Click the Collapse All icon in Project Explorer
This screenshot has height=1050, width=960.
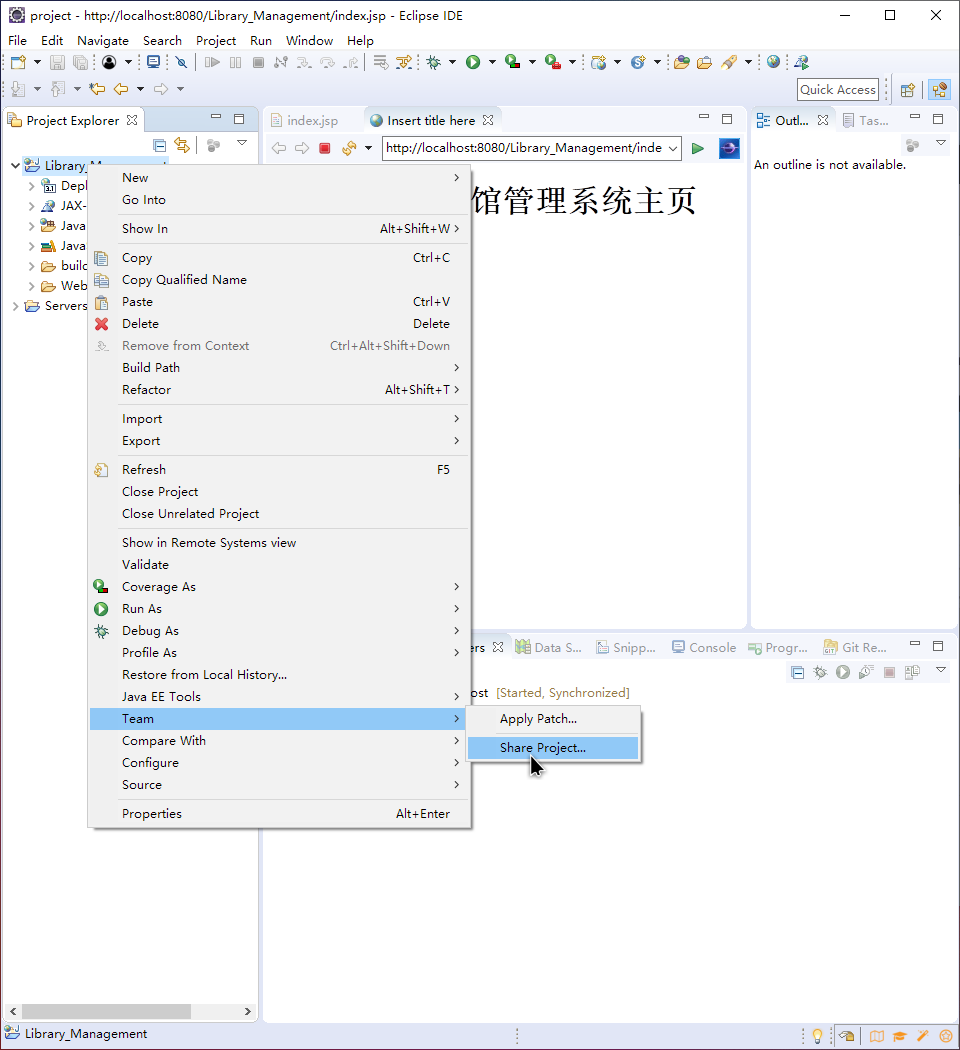(159, 145)
